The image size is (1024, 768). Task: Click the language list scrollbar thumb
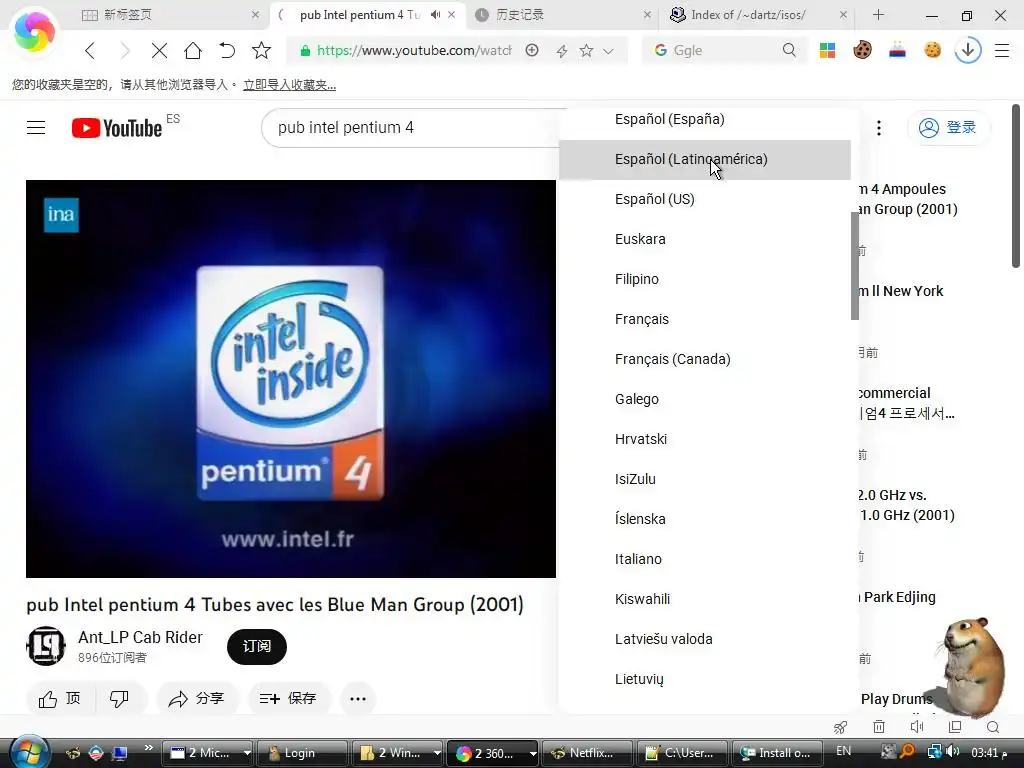[854, 266]
